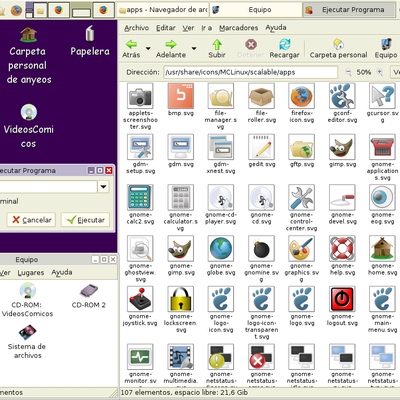Open the Editar menu
Image resolution: width=400 pixels, height=400 pixels.
click(x=166, y=28)
